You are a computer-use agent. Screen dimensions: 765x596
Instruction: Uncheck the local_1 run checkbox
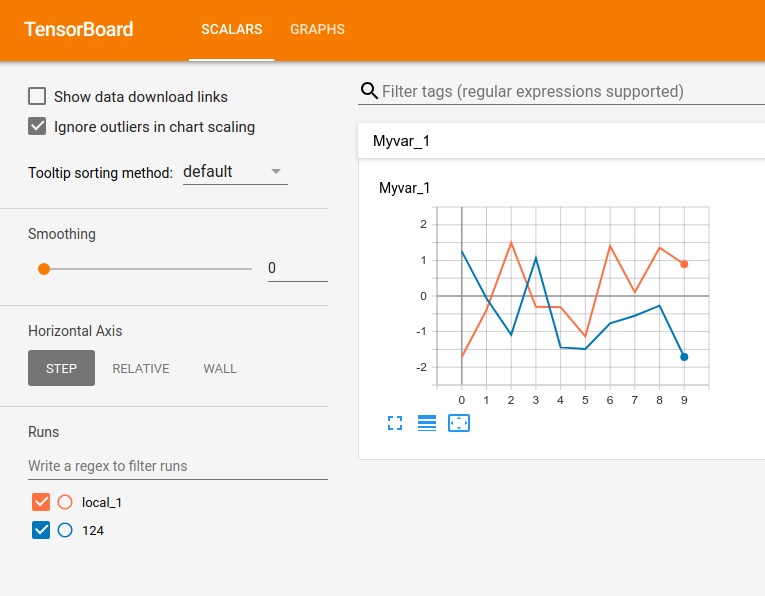41,502
